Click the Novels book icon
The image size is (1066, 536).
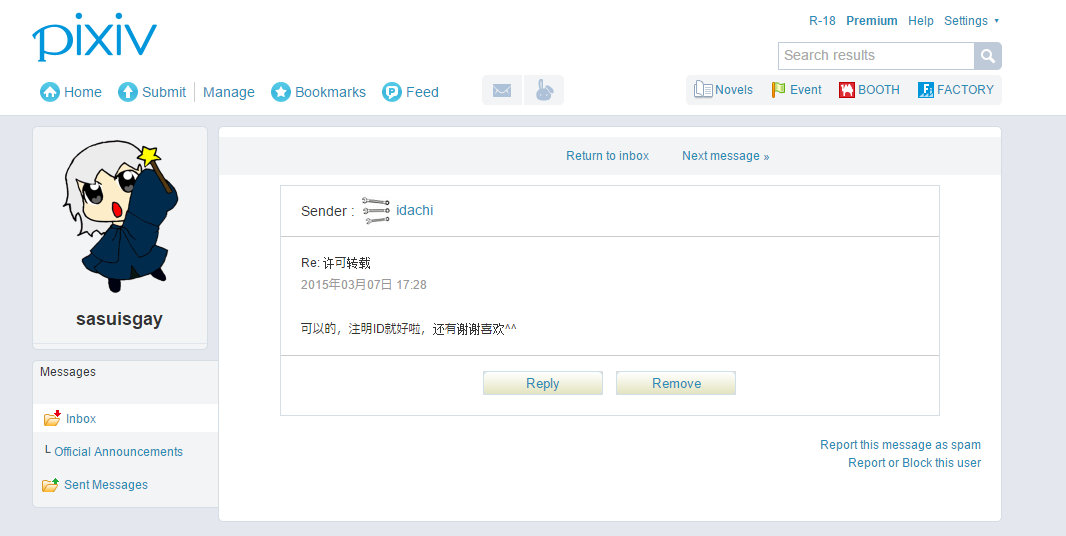(x=703, y=90)
